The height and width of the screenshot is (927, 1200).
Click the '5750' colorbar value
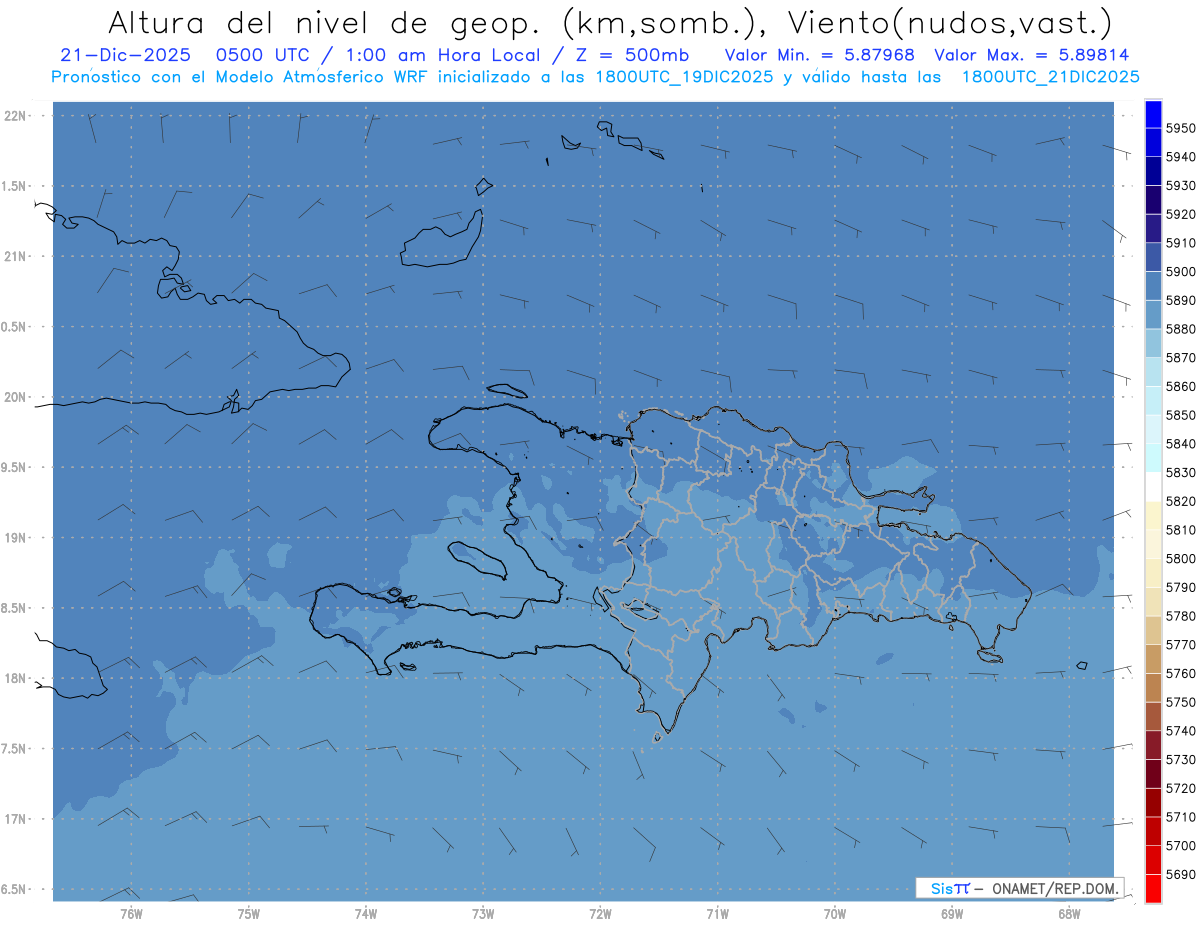pyautogui.click(x=1181, y=702)
